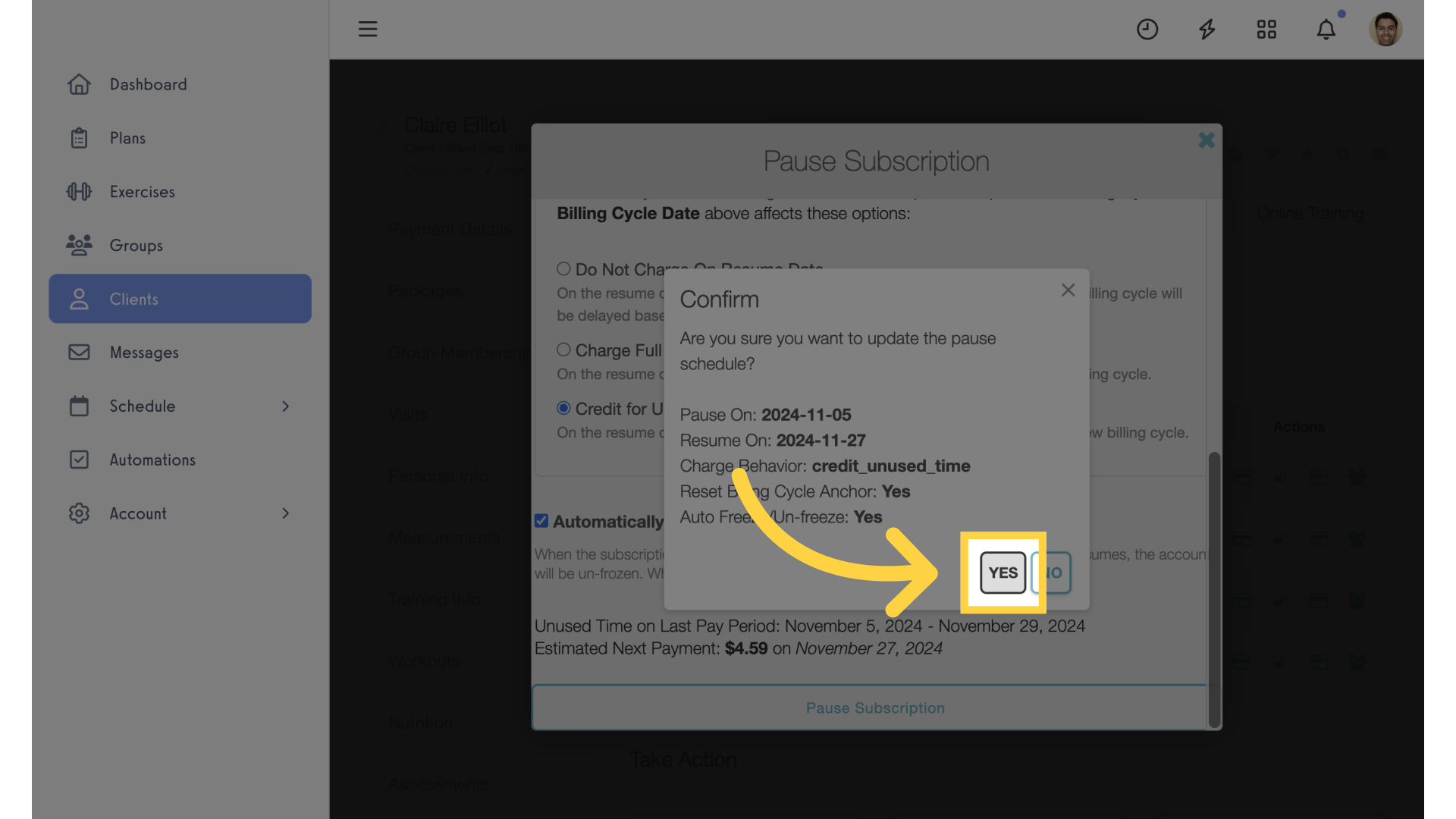Click the activity history clock icon

click(1147, 28)
